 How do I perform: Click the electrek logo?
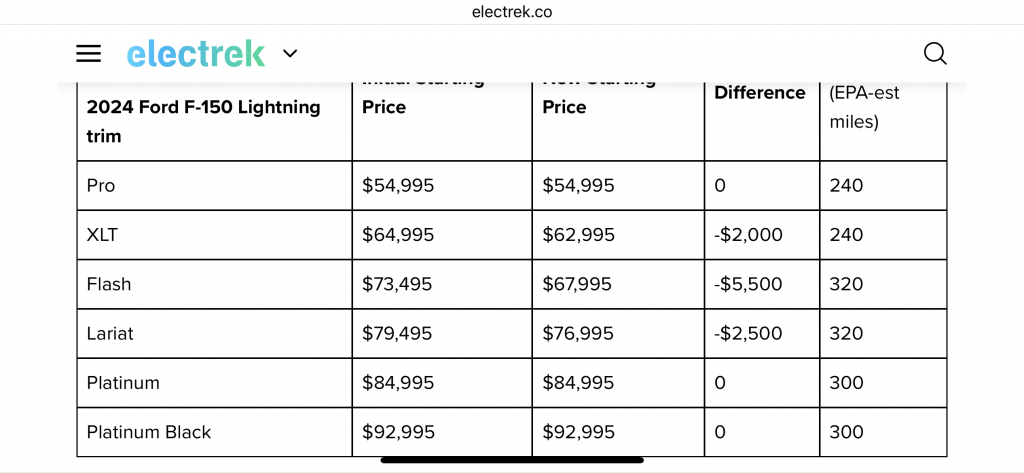click(x=196, y=54)
